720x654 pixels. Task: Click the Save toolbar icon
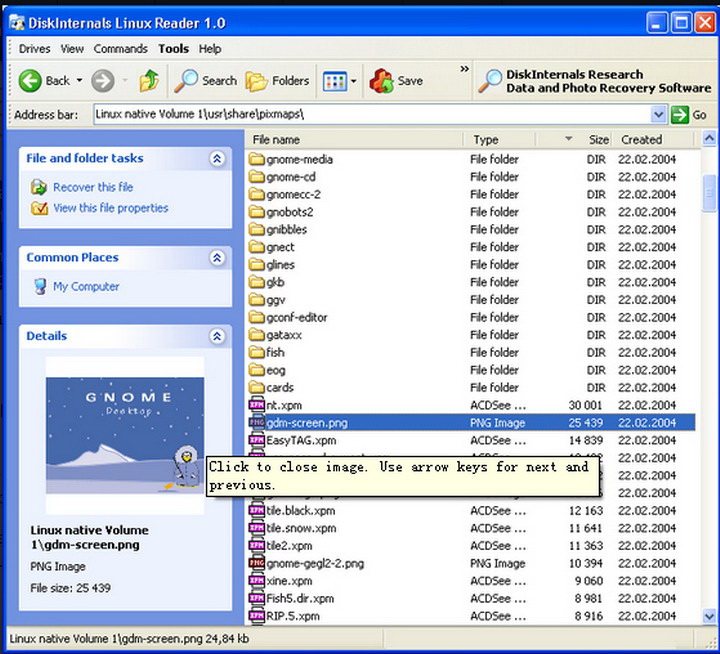coord(381,81)
